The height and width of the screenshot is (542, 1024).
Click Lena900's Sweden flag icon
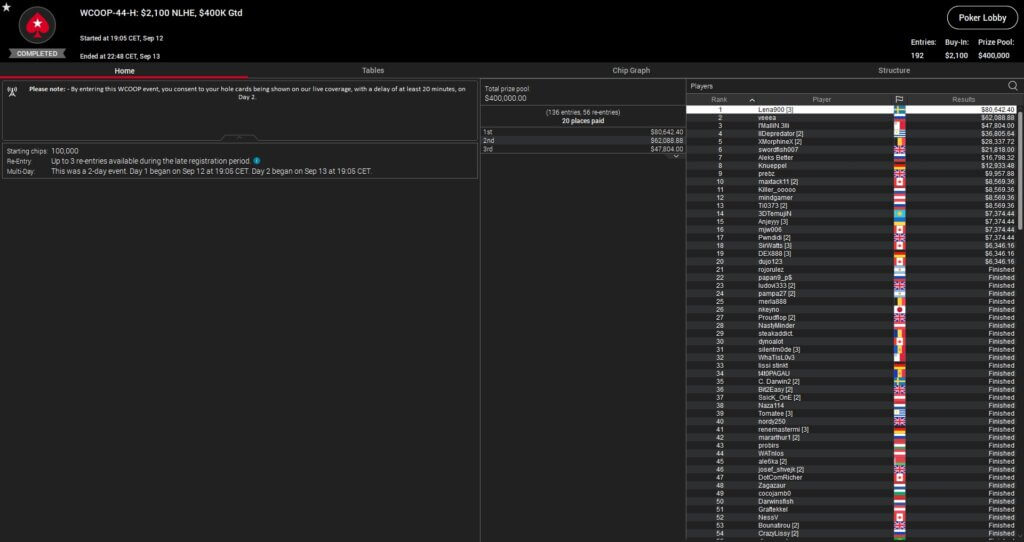point(899,110)
